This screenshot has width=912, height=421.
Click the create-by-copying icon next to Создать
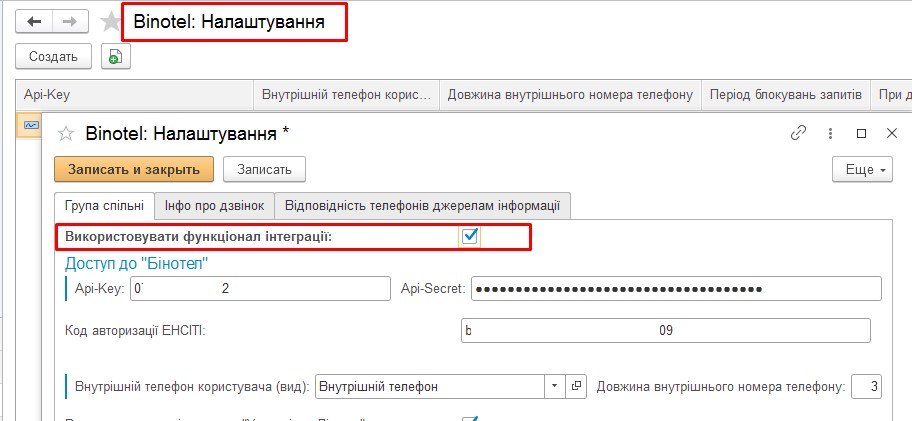coord(116,57)
